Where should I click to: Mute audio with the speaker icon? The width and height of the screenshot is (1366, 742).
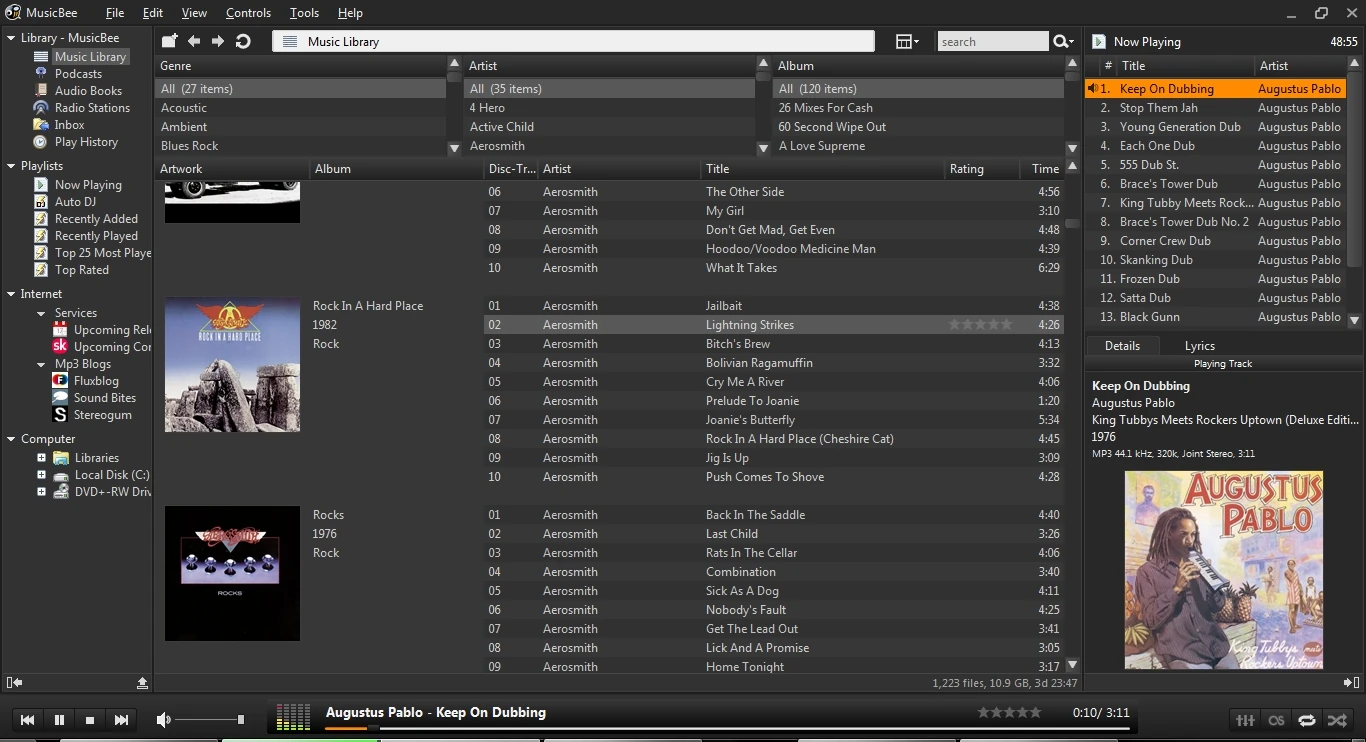click(x=164, y=720)
